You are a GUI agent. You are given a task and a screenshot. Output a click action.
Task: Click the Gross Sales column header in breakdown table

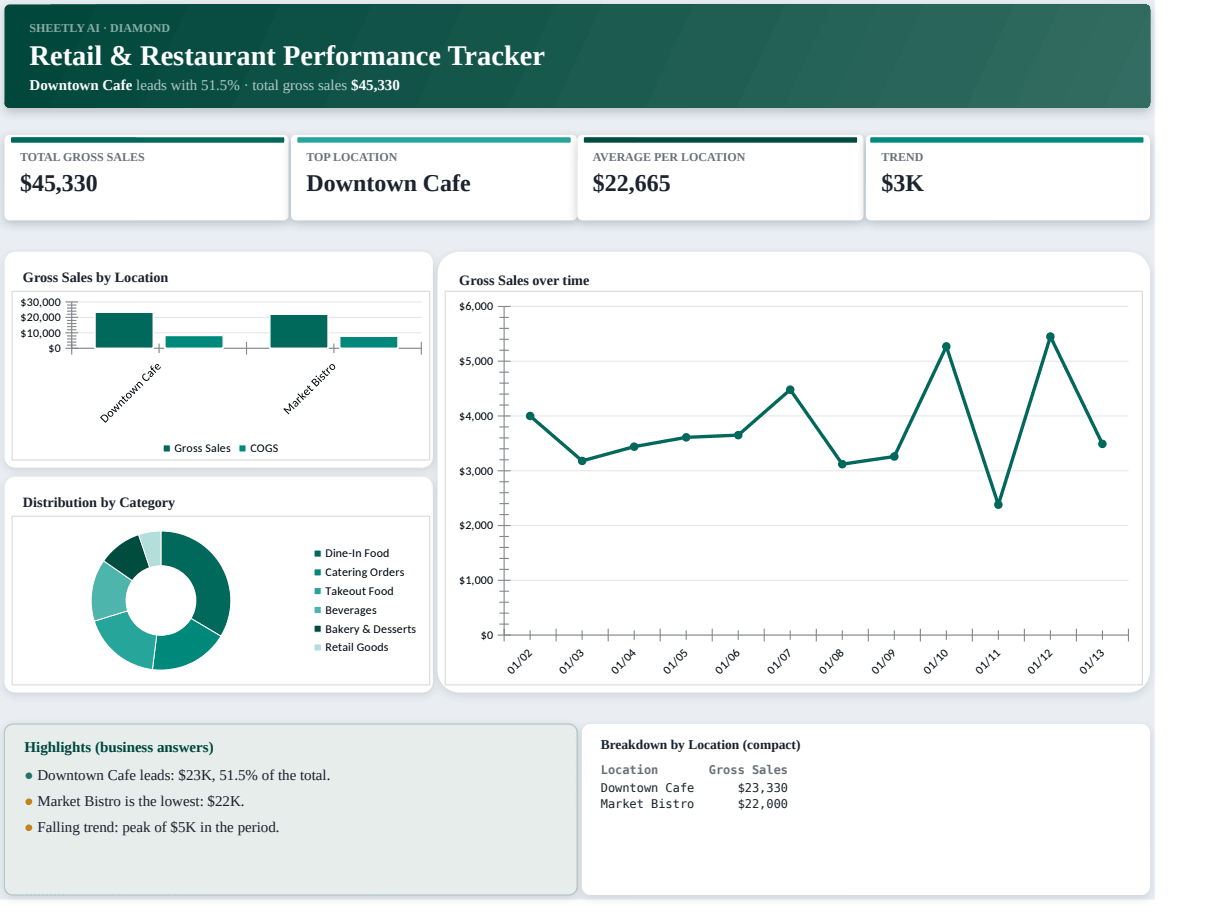(x=748, y=770)
